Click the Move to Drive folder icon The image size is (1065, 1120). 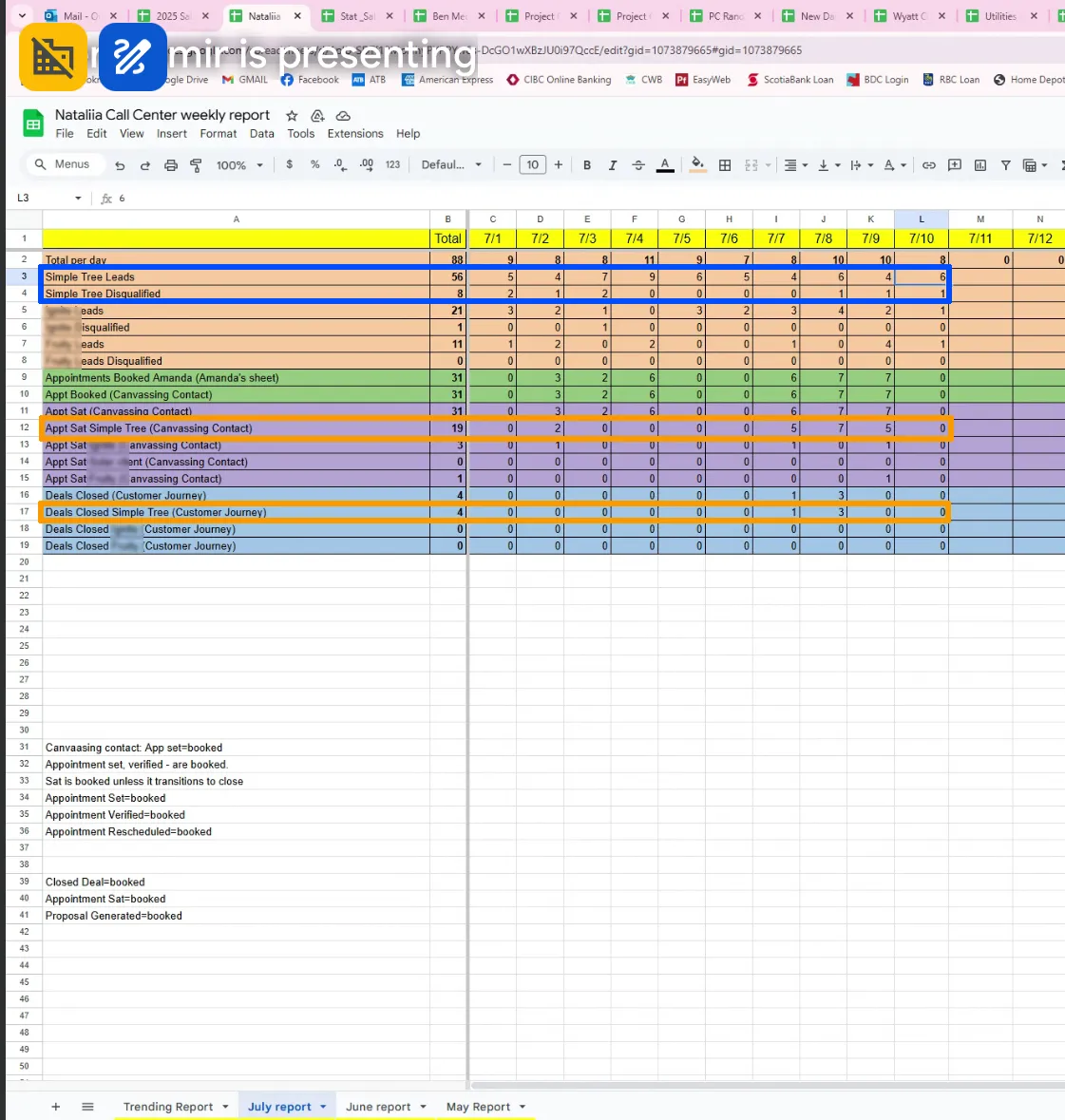point(318,116)
